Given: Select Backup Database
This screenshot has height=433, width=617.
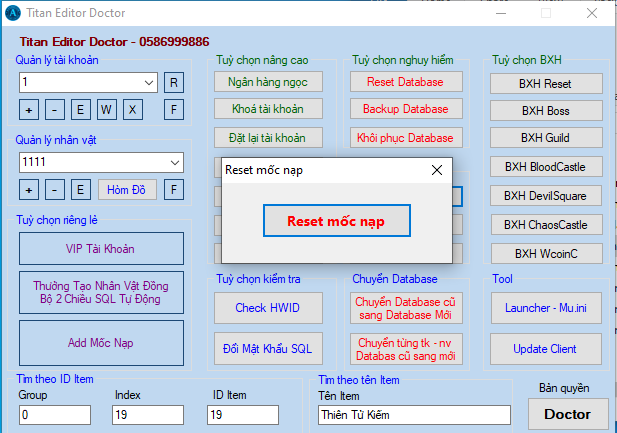Looking at the screenshot, I should click(x=405, y=109).
